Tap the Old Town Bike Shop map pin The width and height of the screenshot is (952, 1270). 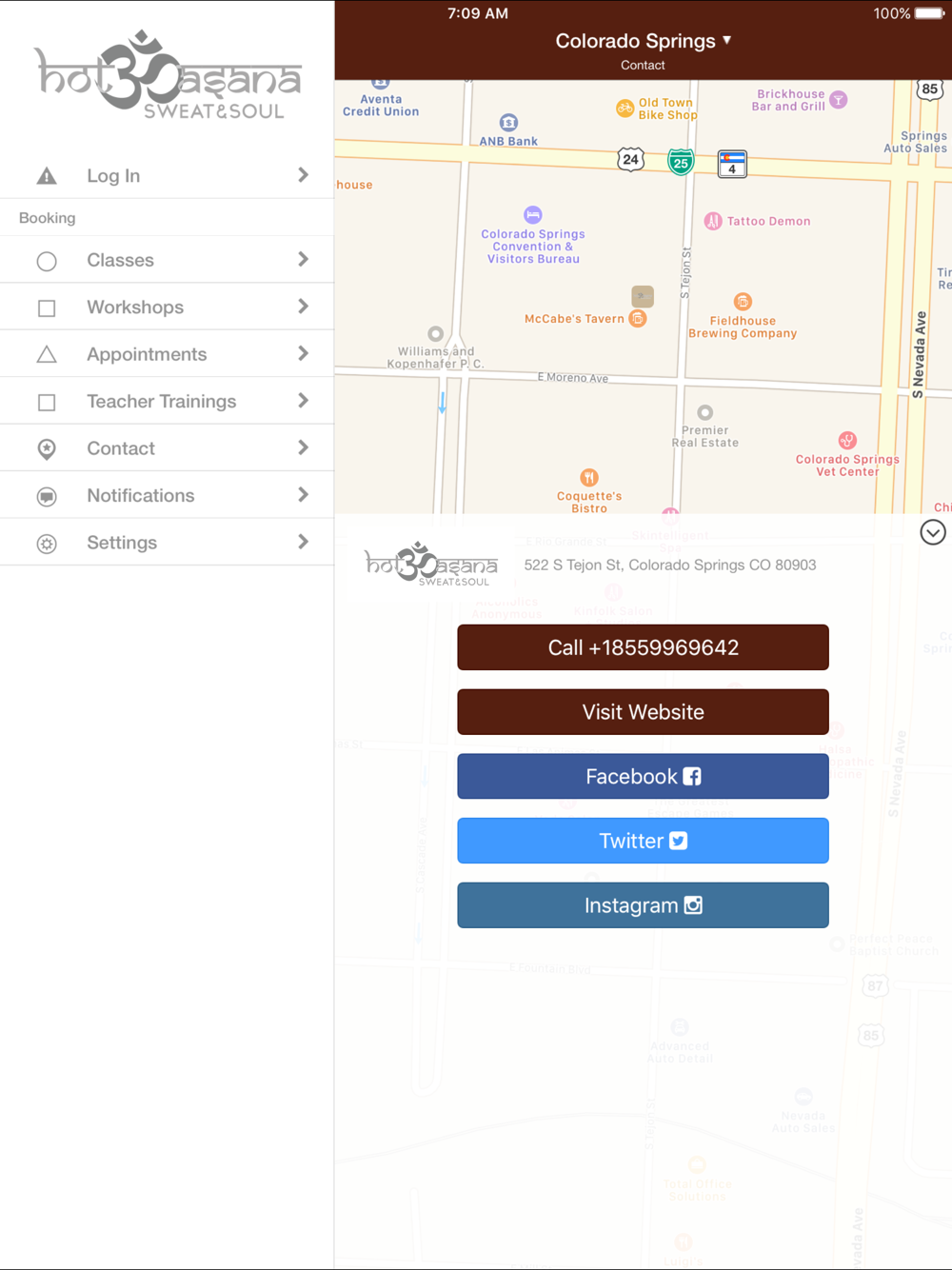point(625,109)
